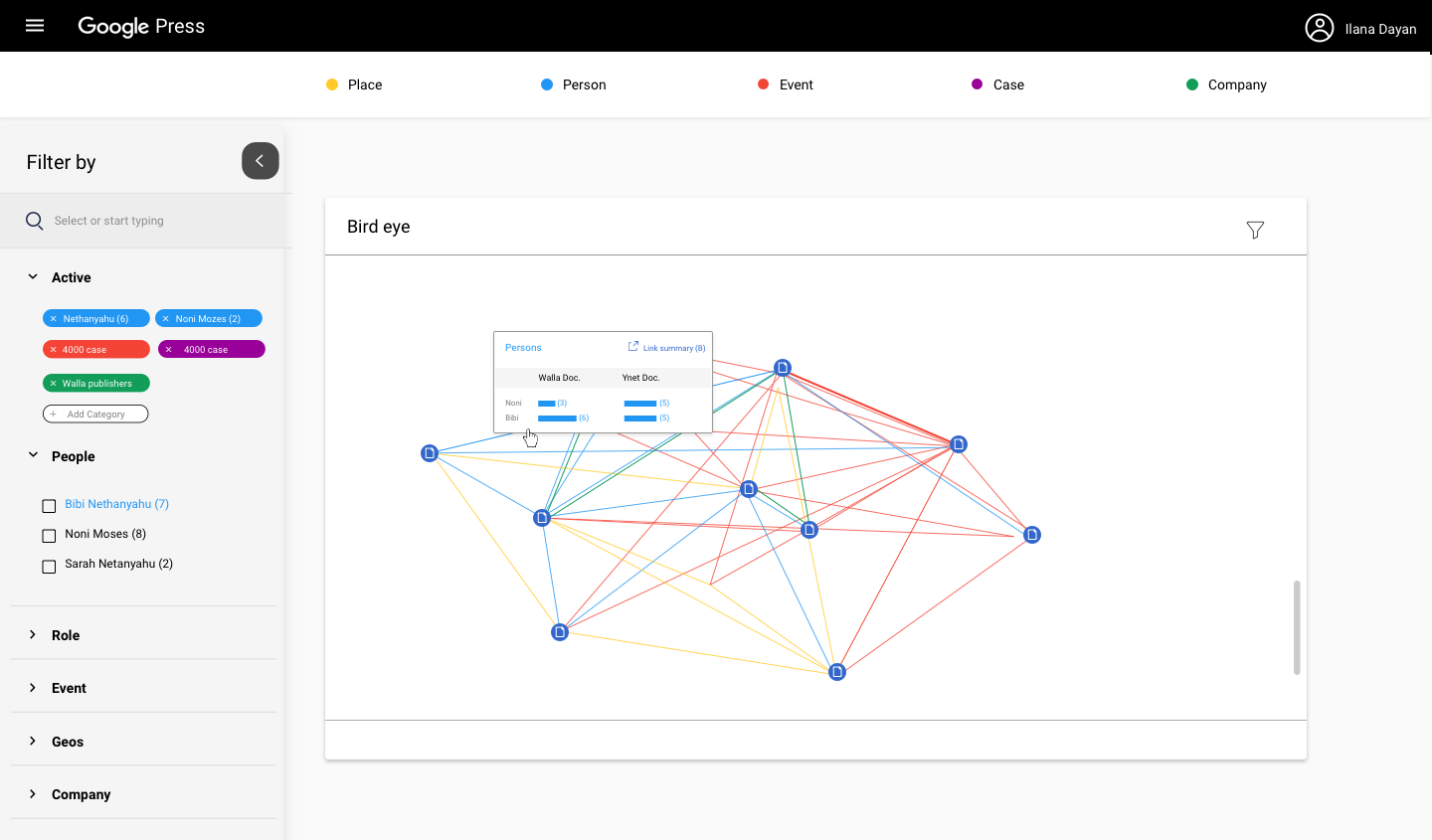Click the search magnifier icon in the filter box
The width and height of the screenshot is (1432, 840).
click(35, 221)
